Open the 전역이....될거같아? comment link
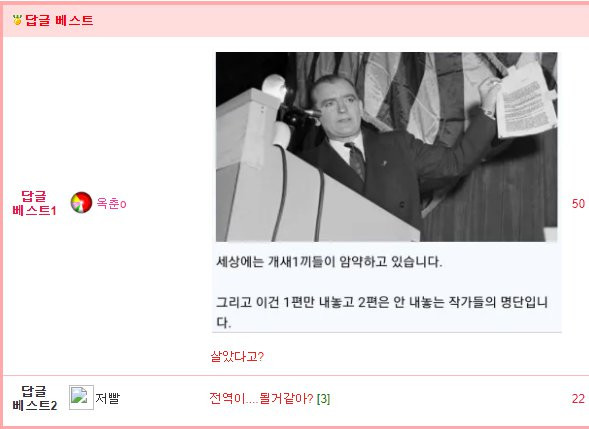589x429 pixels. (261, 398)
